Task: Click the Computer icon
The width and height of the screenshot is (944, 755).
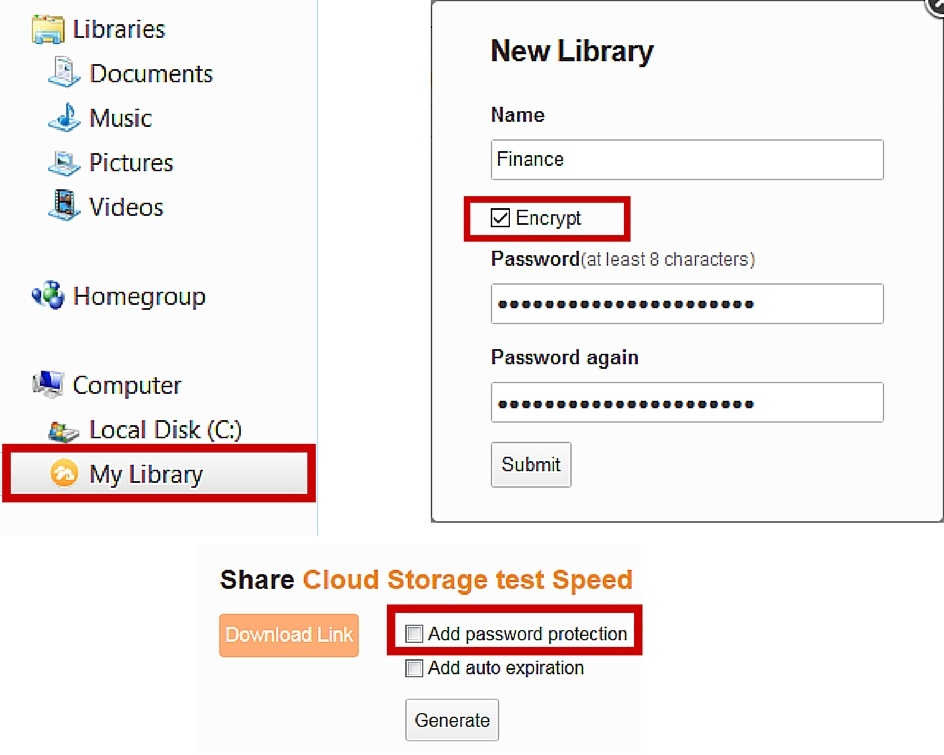Action: click(48, 384)
